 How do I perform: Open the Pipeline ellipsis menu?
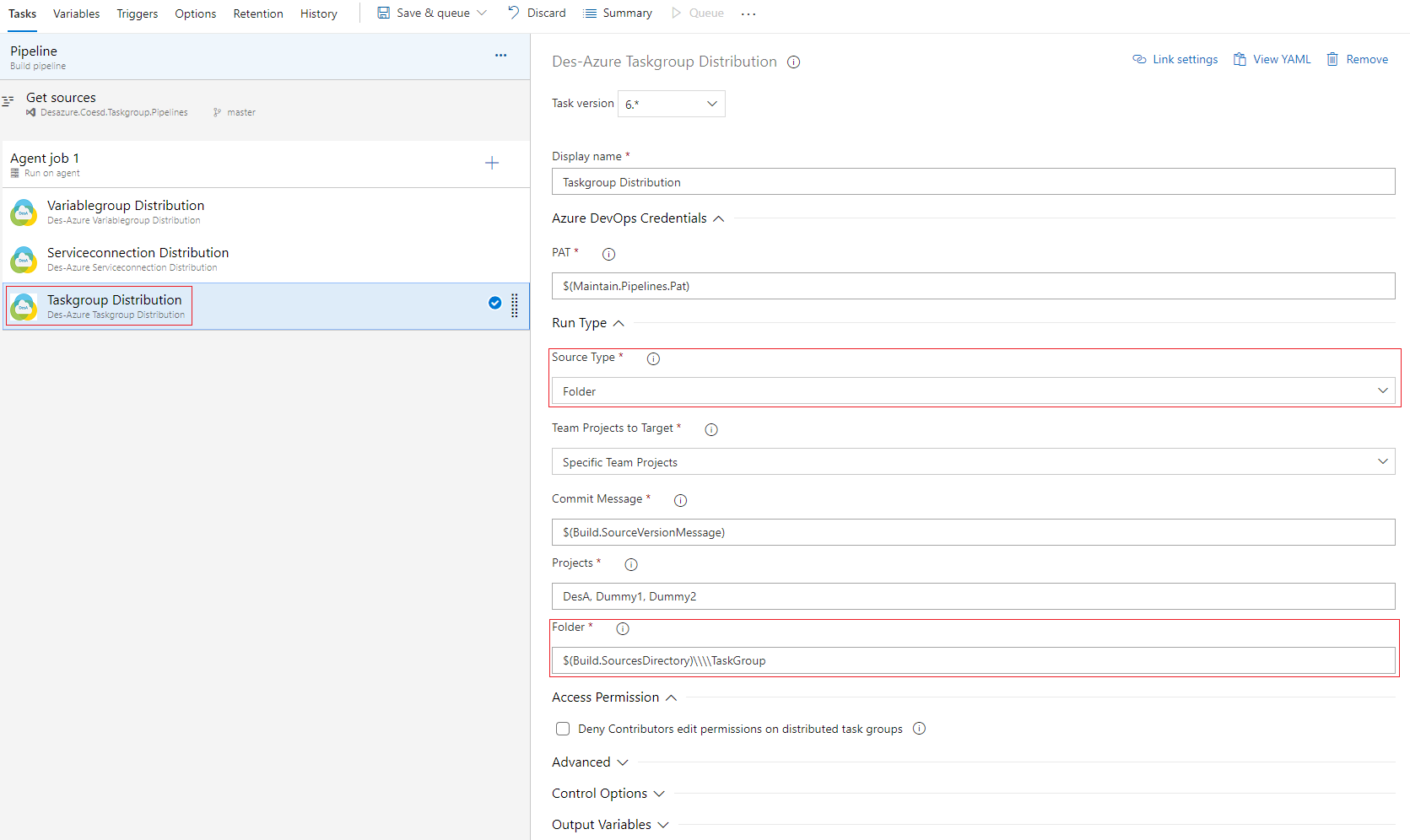tap(501, 55)
